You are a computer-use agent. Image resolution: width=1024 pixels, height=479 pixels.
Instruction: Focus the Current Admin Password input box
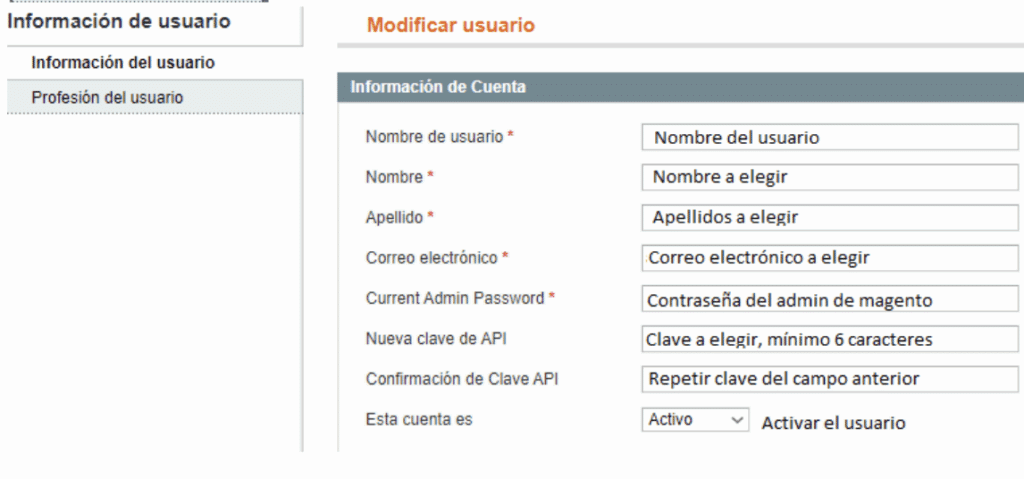(829, 299)
